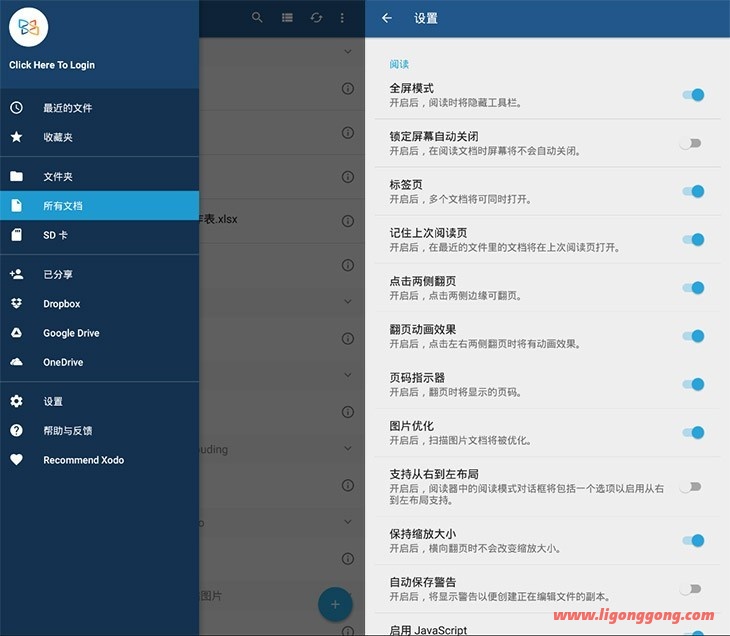Click the SD card icon
730x636 pixels.
16,235
